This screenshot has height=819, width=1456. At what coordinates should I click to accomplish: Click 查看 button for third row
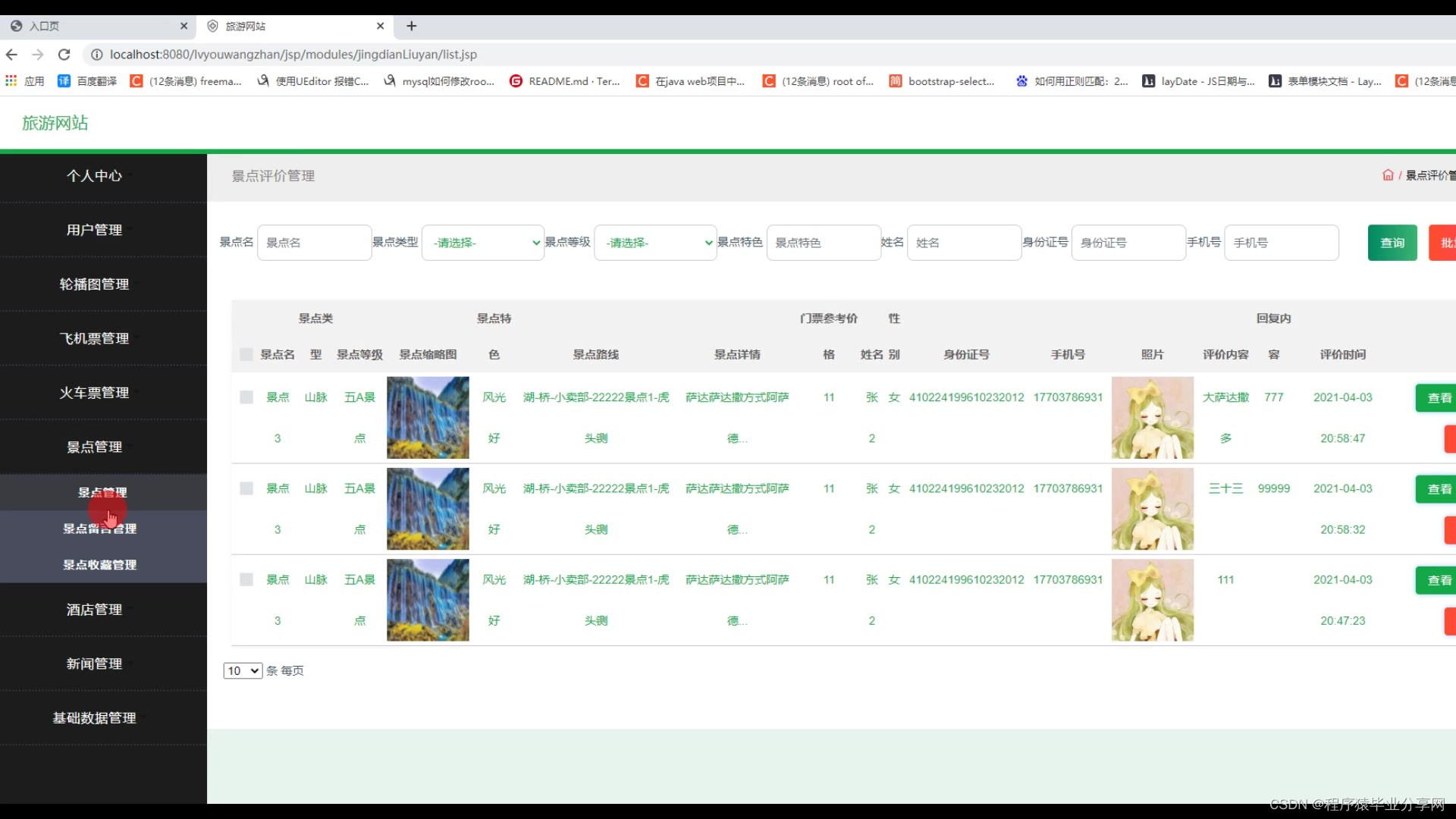click(x=1436, y=580)
